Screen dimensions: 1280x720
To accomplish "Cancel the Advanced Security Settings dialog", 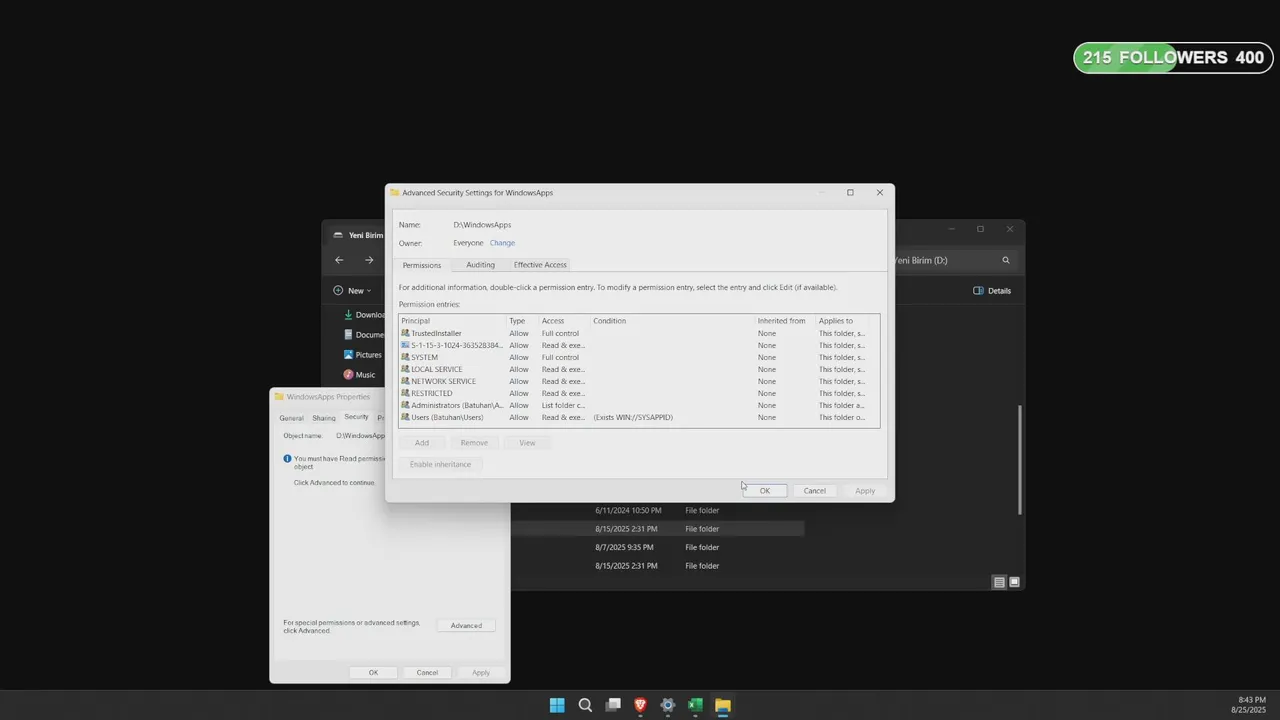I will (x=815, y=490).
